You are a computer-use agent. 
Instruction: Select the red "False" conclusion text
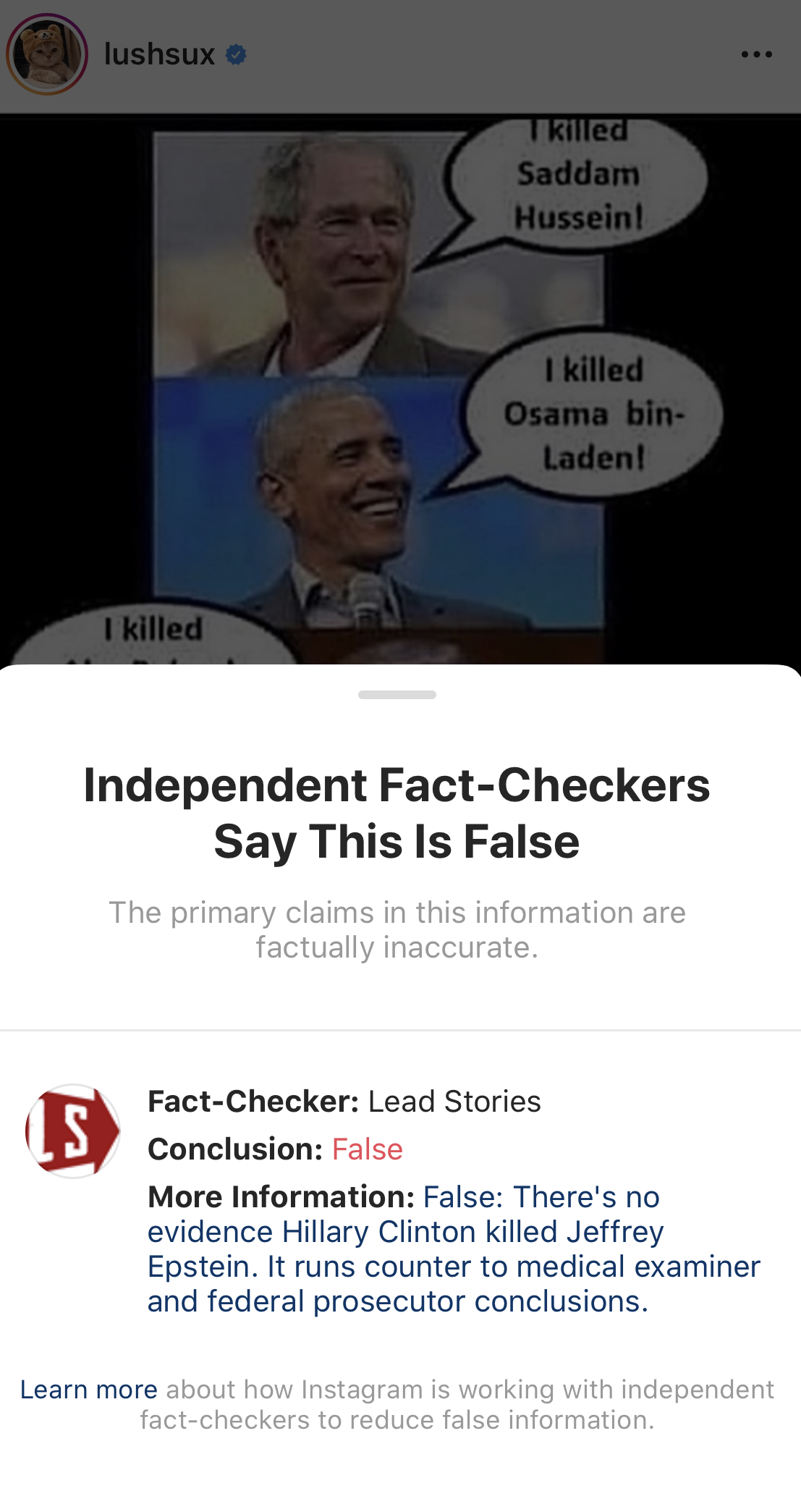coord(368,1149)
